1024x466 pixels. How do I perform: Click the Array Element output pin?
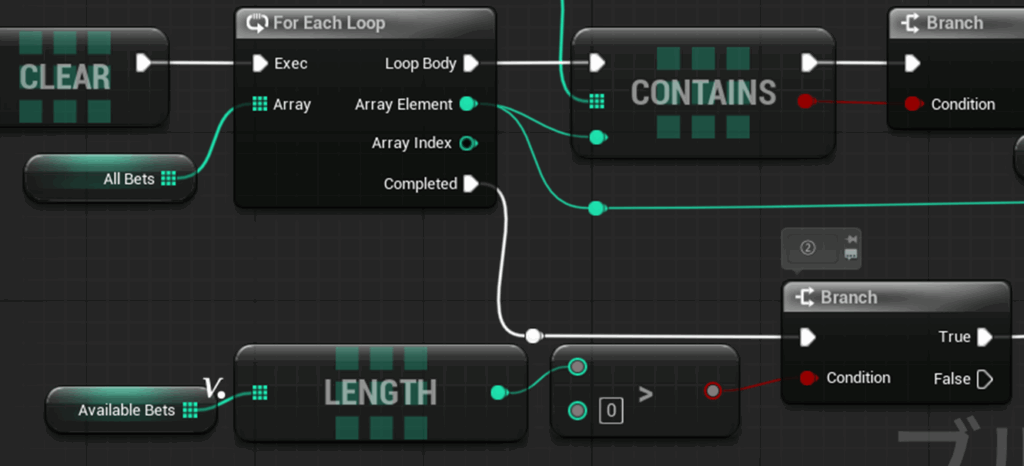pos(467,104)
